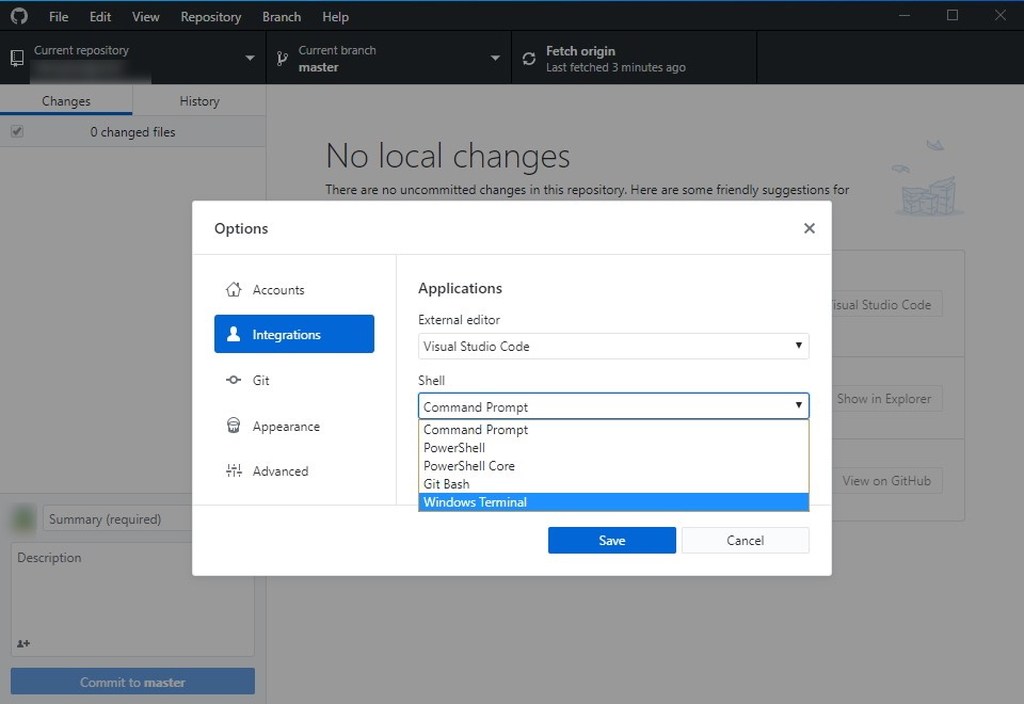Click the add co-authors icon below Description

[x=23, y=643]
